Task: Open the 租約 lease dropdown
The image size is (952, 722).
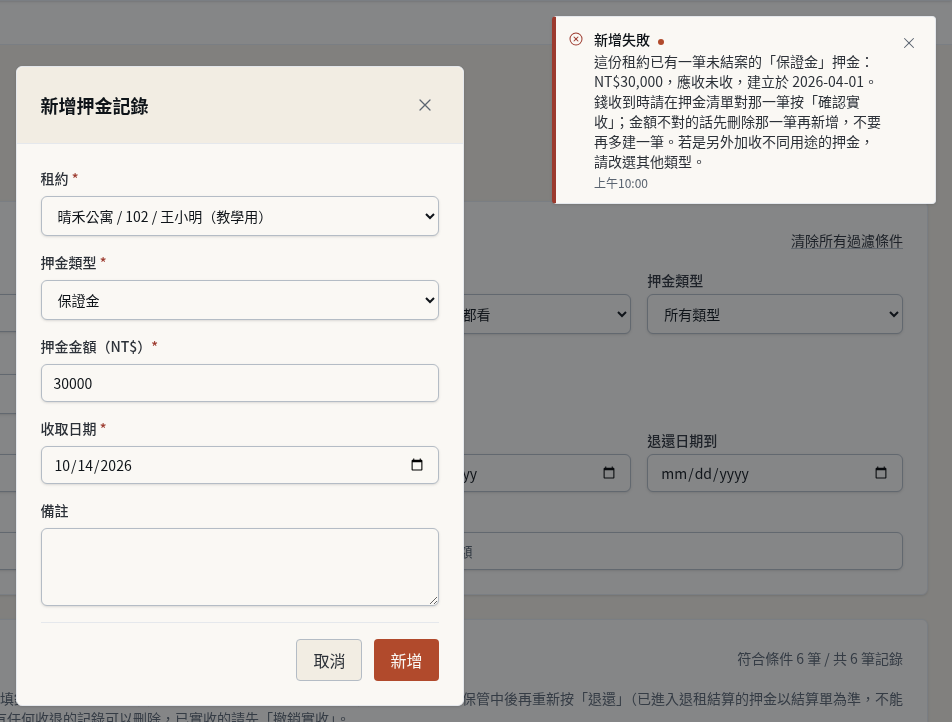Action: click(x=240, y=216)
